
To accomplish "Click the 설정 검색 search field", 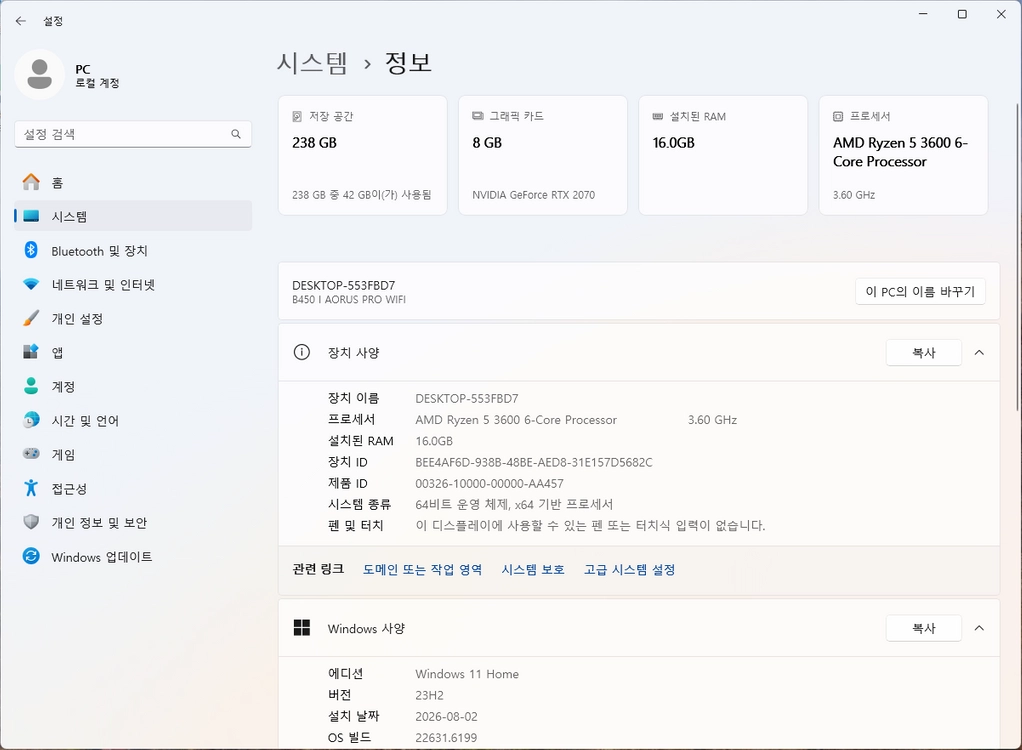I will (133, 134).
